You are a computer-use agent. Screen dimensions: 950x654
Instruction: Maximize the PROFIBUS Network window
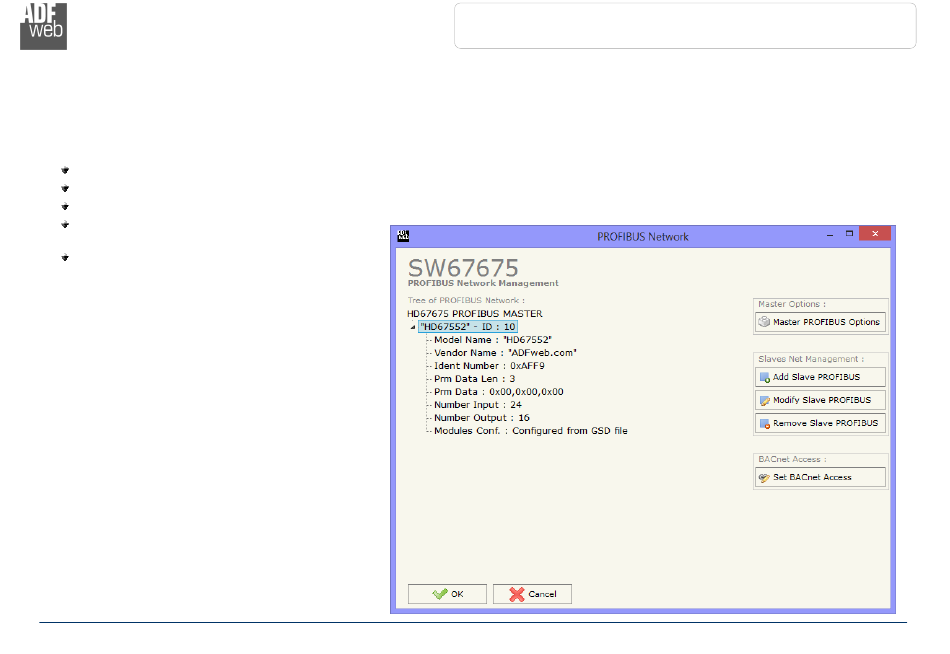[849, 234]
